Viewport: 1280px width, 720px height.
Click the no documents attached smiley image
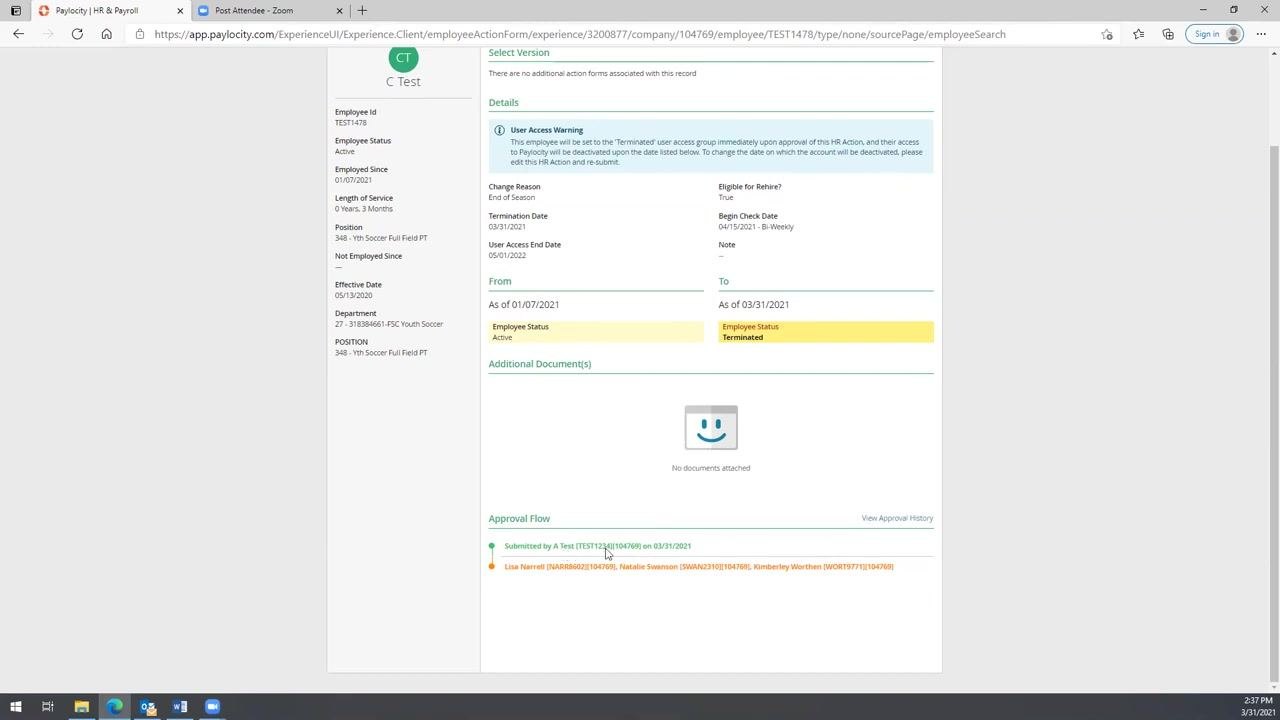(711, 428)
